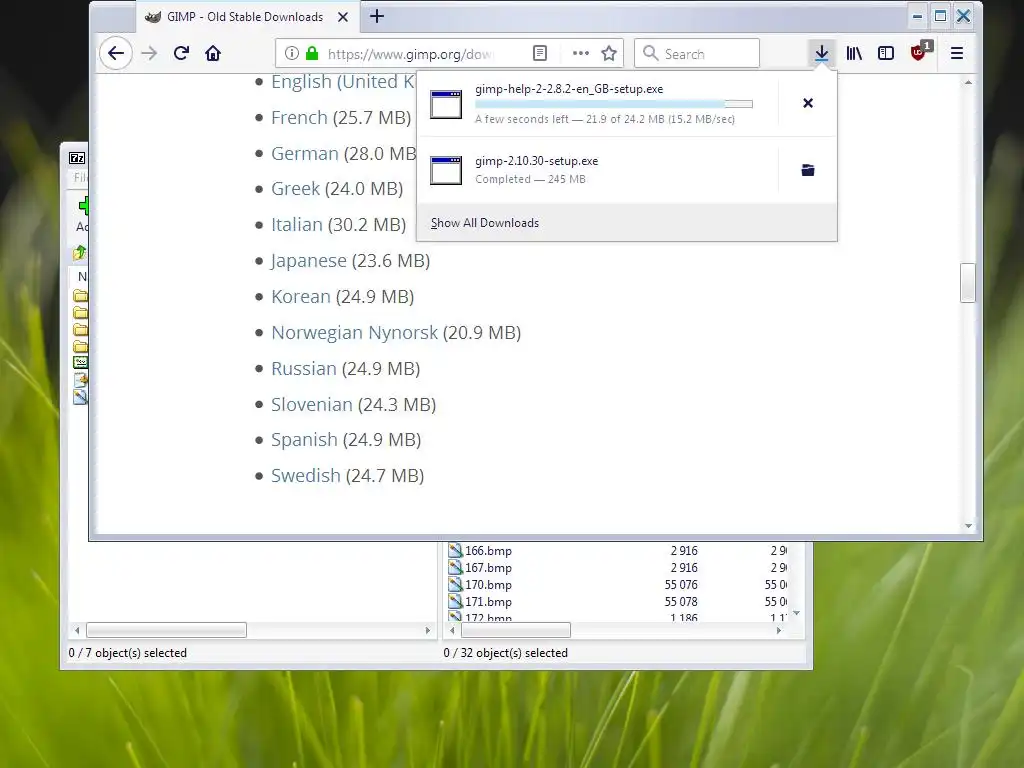Open the German help download link

304,153
